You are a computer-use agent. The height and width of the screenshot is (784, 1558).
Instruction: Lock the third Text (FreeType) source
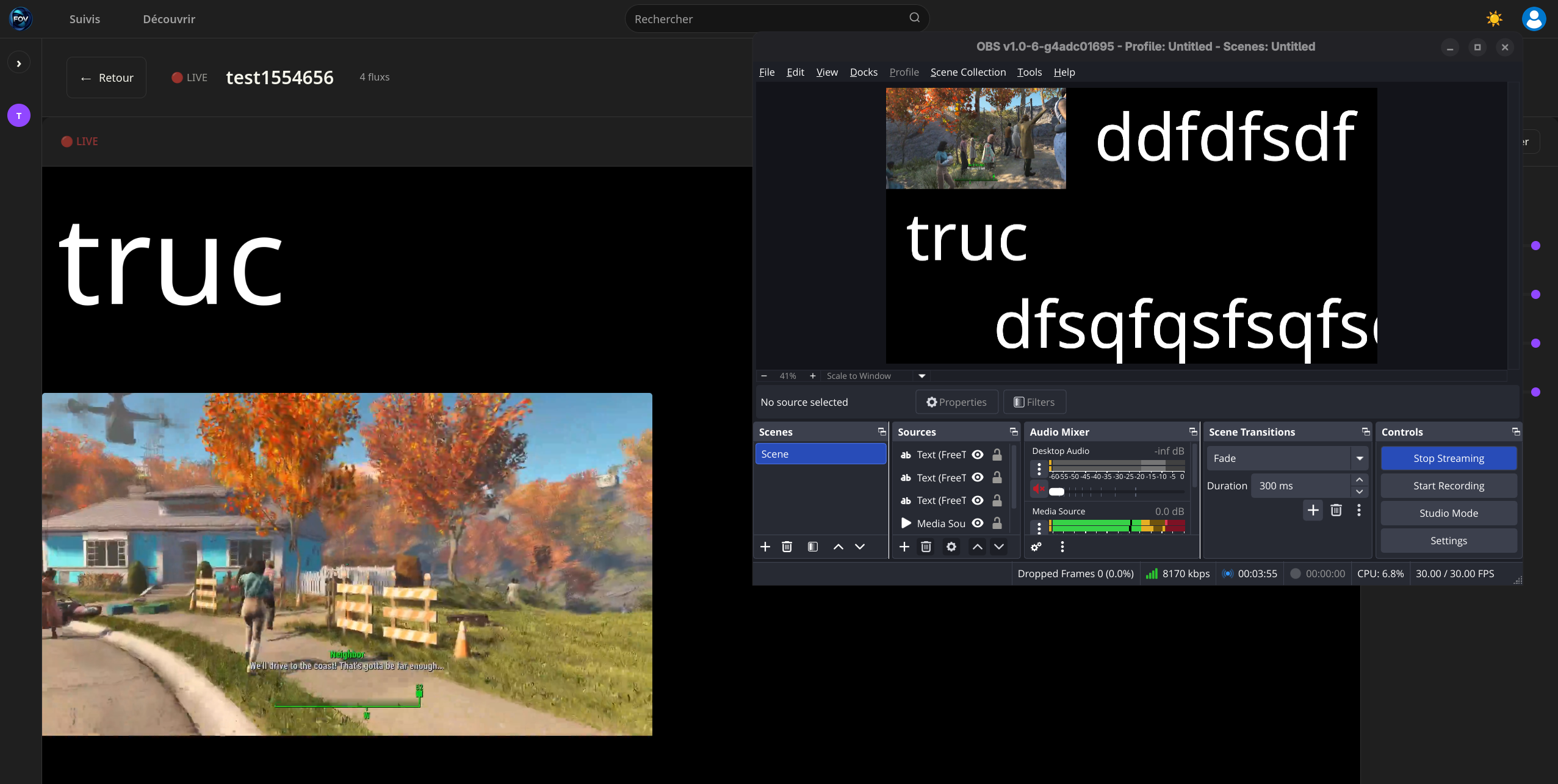[997, 500]
